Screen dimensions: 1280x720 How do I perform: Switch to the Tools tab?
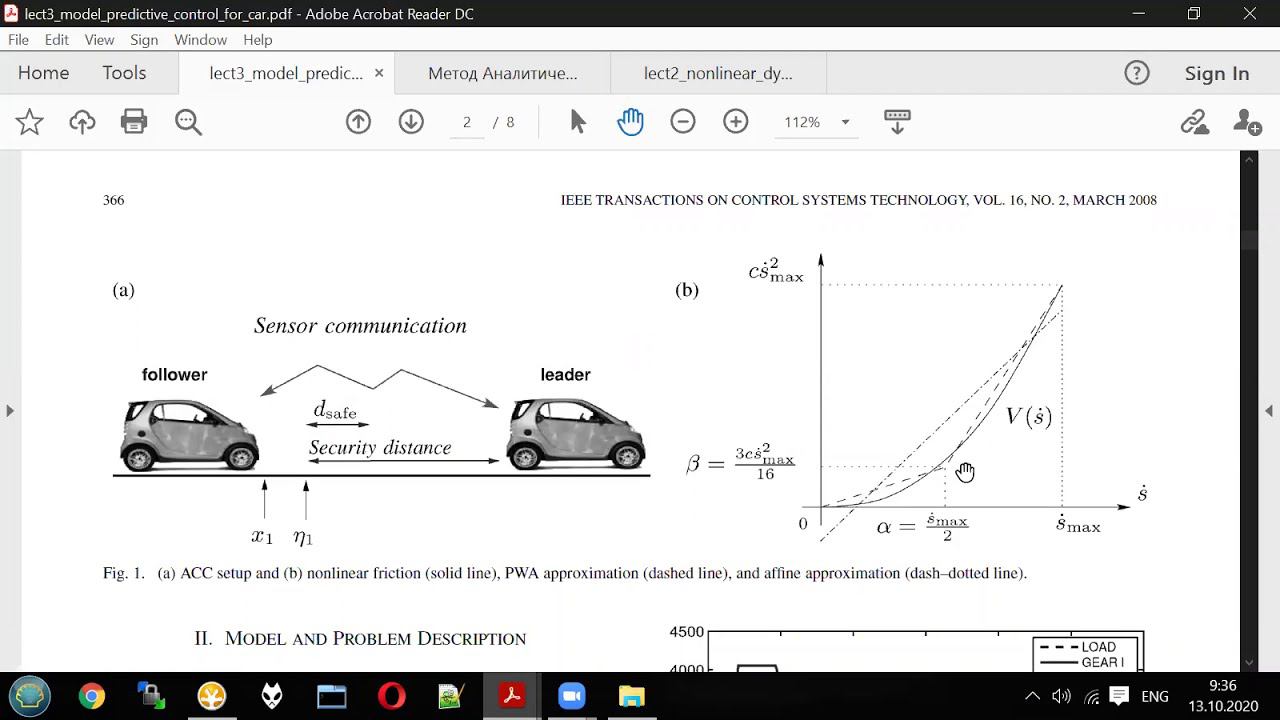click(x=124, y=73)
